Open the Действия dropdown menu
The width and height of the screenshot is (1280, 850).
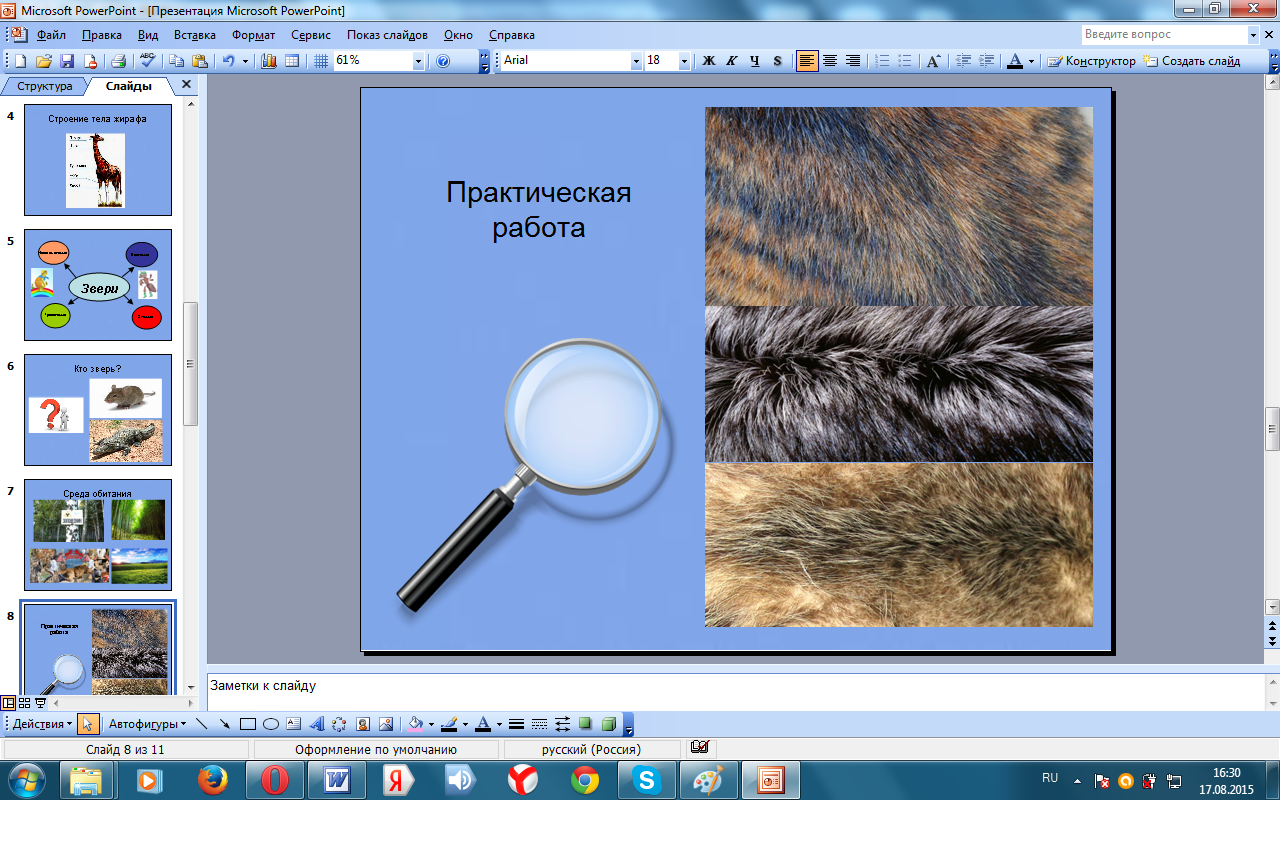point(42,724)
